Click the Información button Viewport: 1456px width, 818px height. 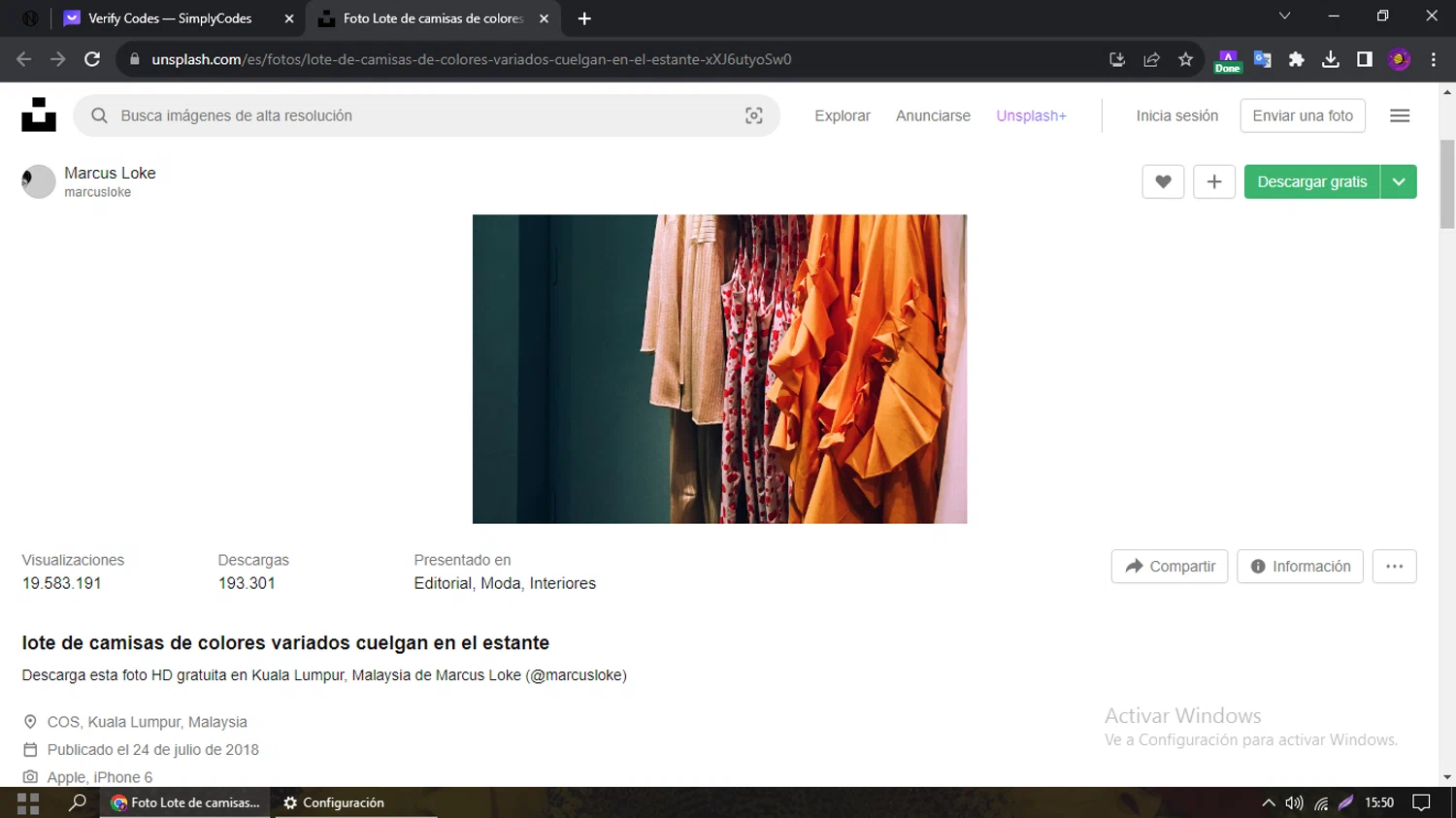pyautogui.click(x=1300, y=567)
